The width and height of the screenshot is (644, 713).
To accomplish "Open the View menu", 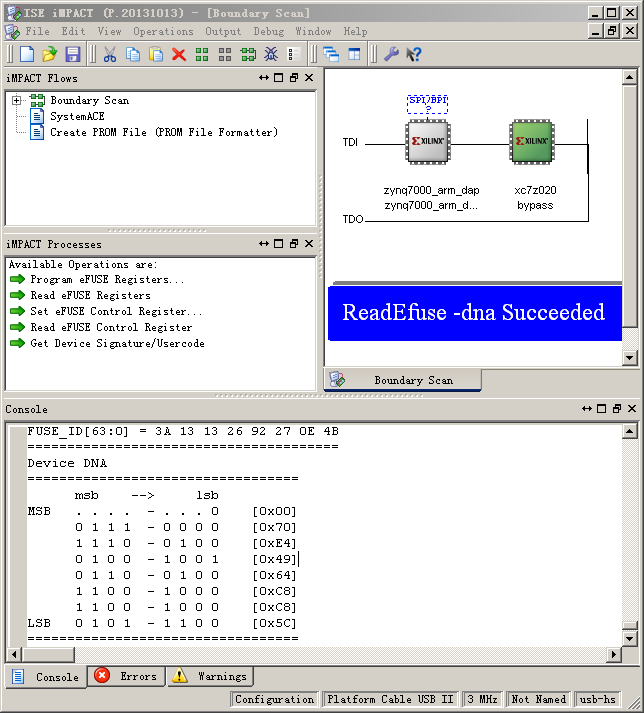I will [109, 31].
